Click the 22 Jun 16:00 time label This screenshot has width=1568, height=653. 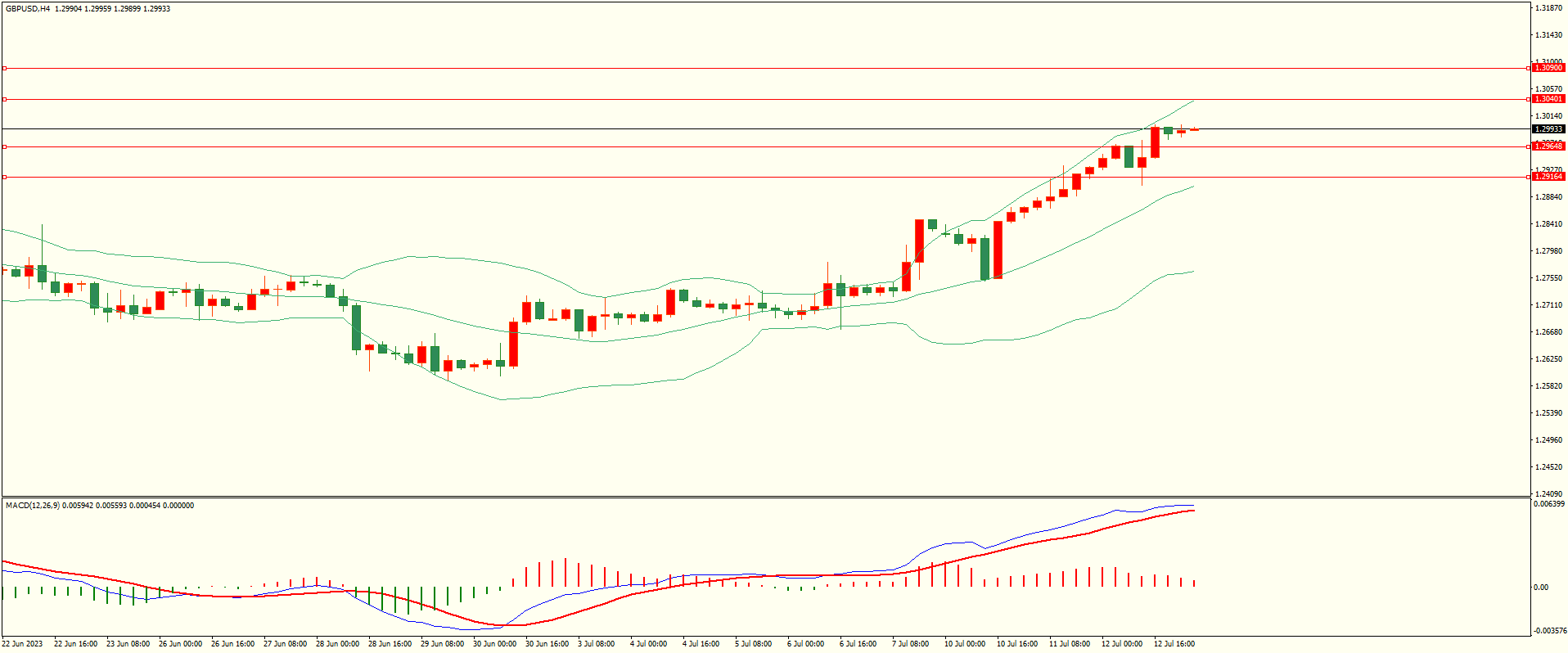75,644
